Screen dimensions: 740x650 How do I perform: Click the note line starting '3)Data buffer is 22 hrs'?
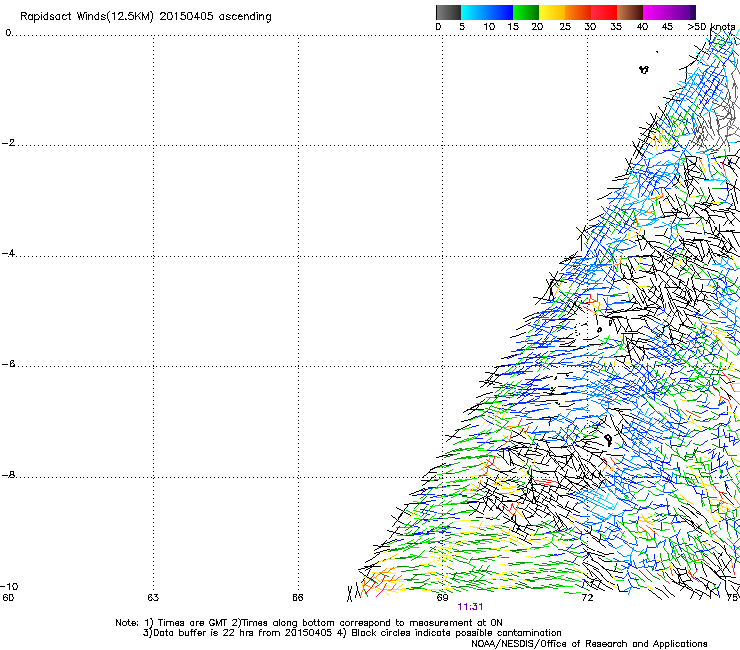[x=352, y=633]
